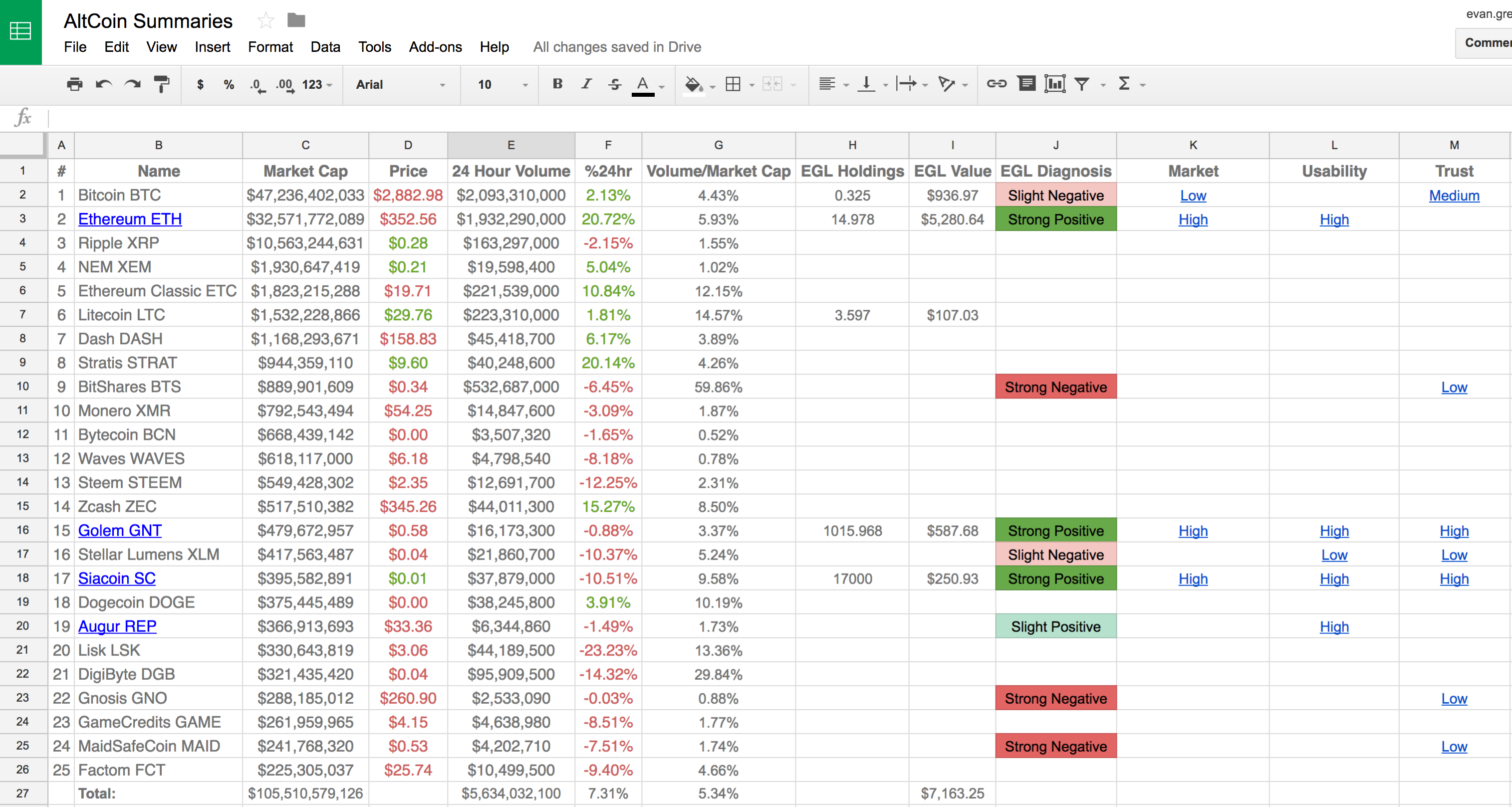Click the merge cells icon
Viewport: 1512px width, 807px height.
click(x=772, y=84)
